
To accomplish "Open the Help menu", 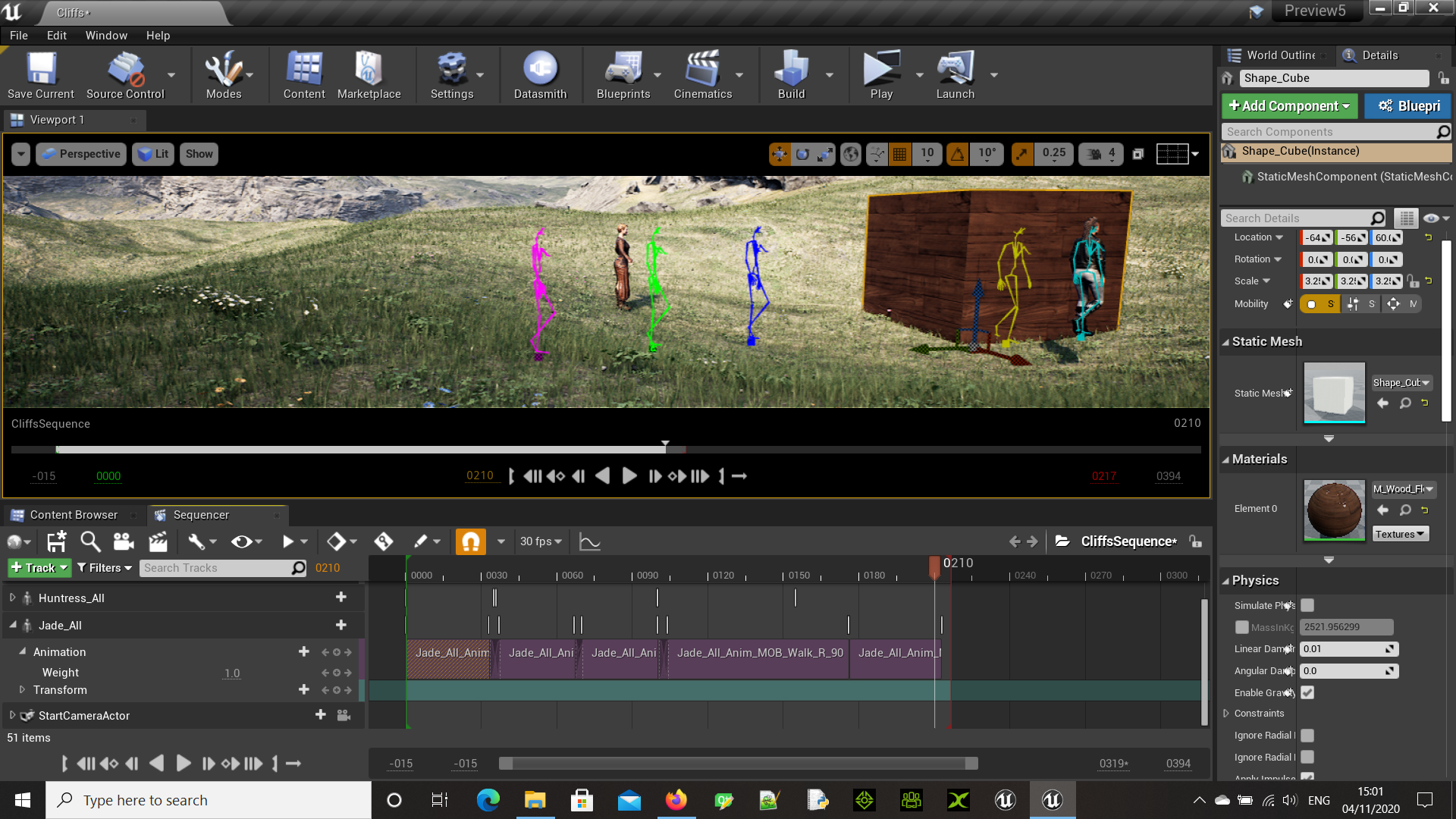I will pyautogui.click(x=158, y=36).
